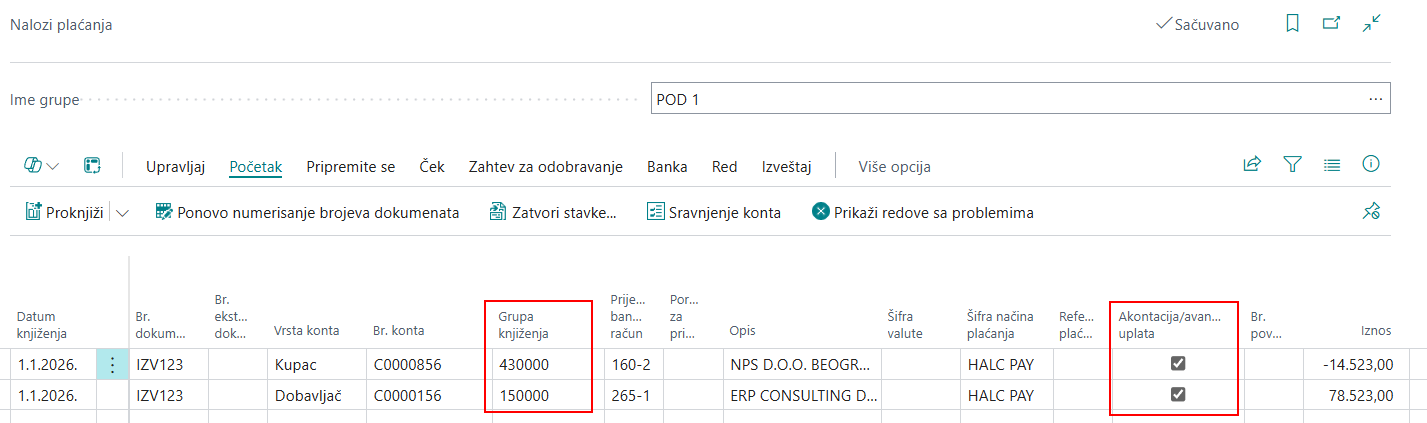Click account number C0000156
The image size is (1427, 423).
pos(407,395)
